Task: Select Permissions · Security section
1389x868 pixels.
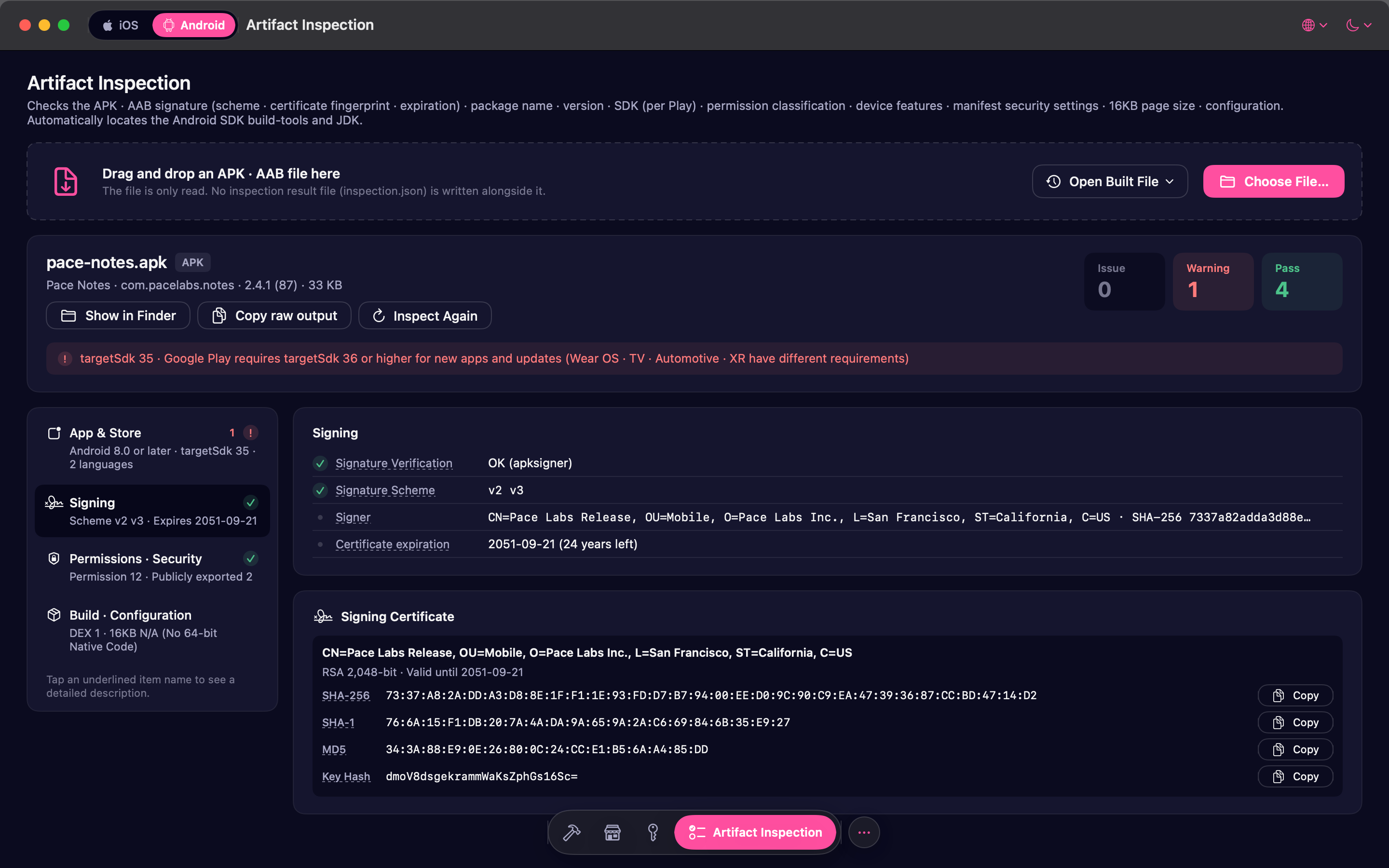Action: click(152, 567)
